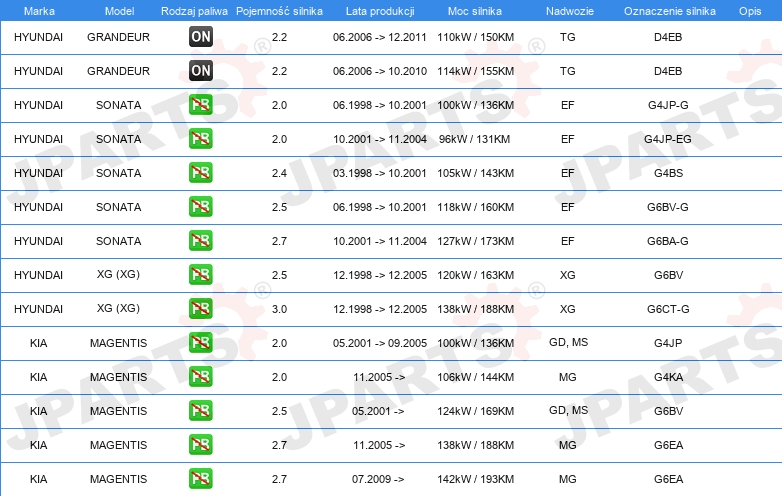The height and width of the screenshot is (496, 782).
Task: Click body code TG in 114kW row
Action: (x=568, y=71)
